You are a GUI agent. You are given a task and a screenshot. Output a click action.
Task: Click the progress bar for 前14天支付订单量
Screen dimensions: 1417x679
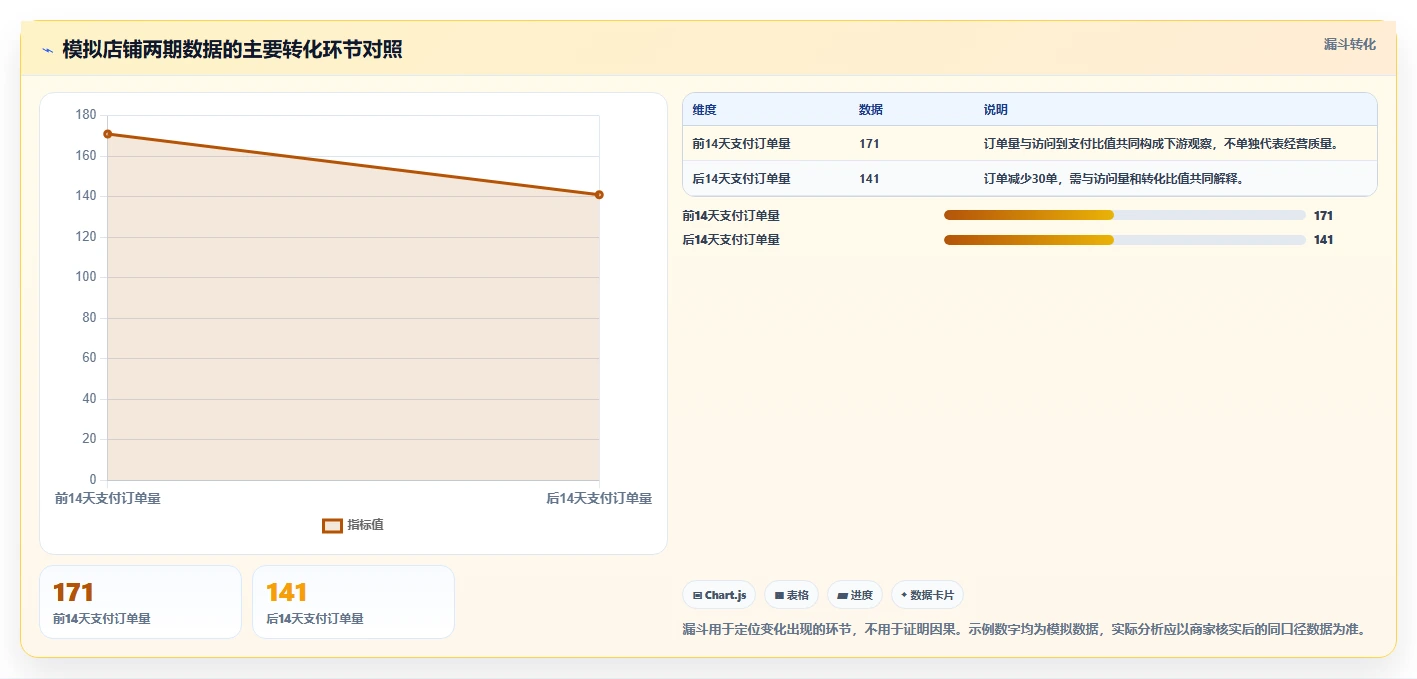pos(1125,215)
